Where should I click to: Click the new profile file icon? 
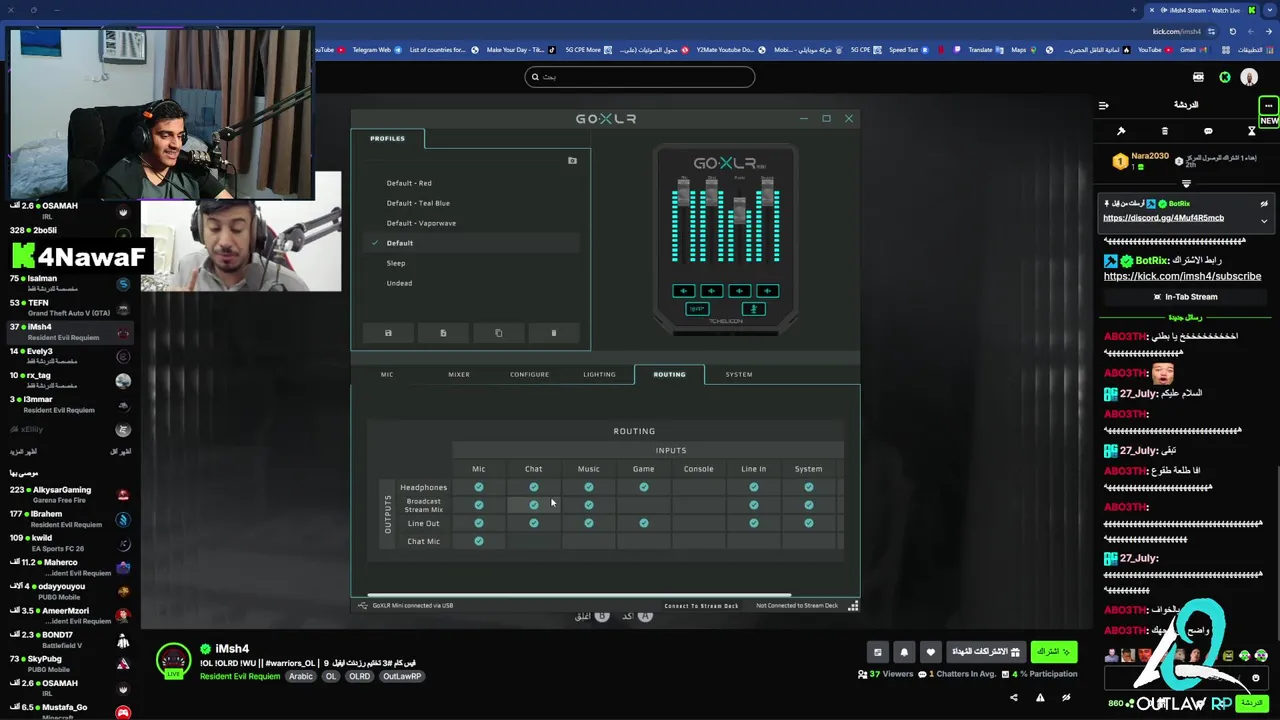443,333
